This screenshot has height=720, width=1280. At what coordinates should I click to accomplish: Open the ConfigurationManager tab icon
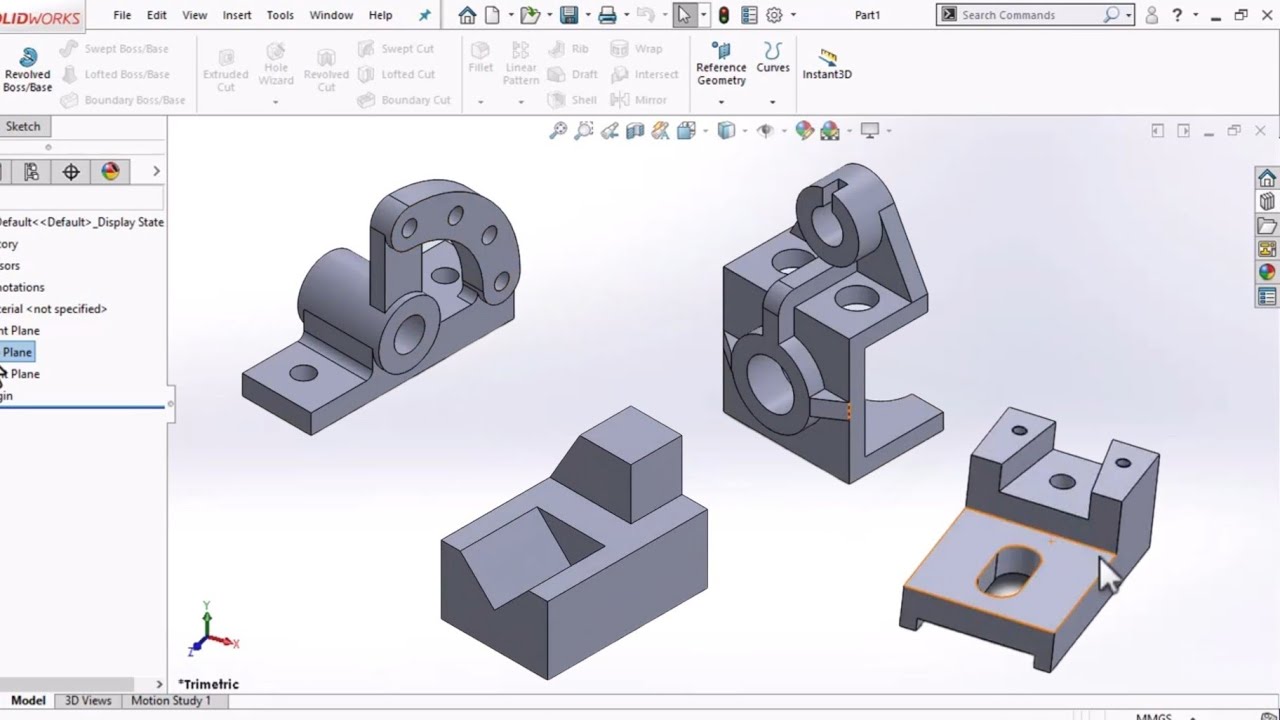31,172
